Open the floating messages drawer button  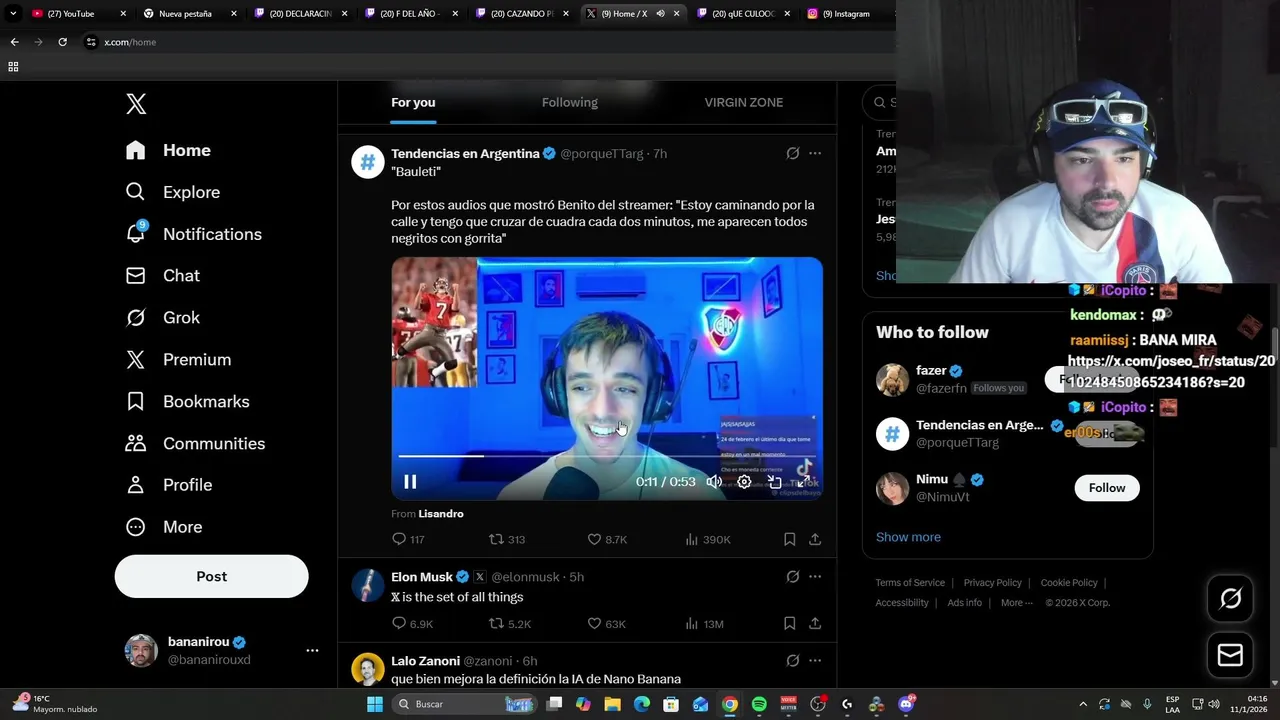click(x=1230, y=655)
